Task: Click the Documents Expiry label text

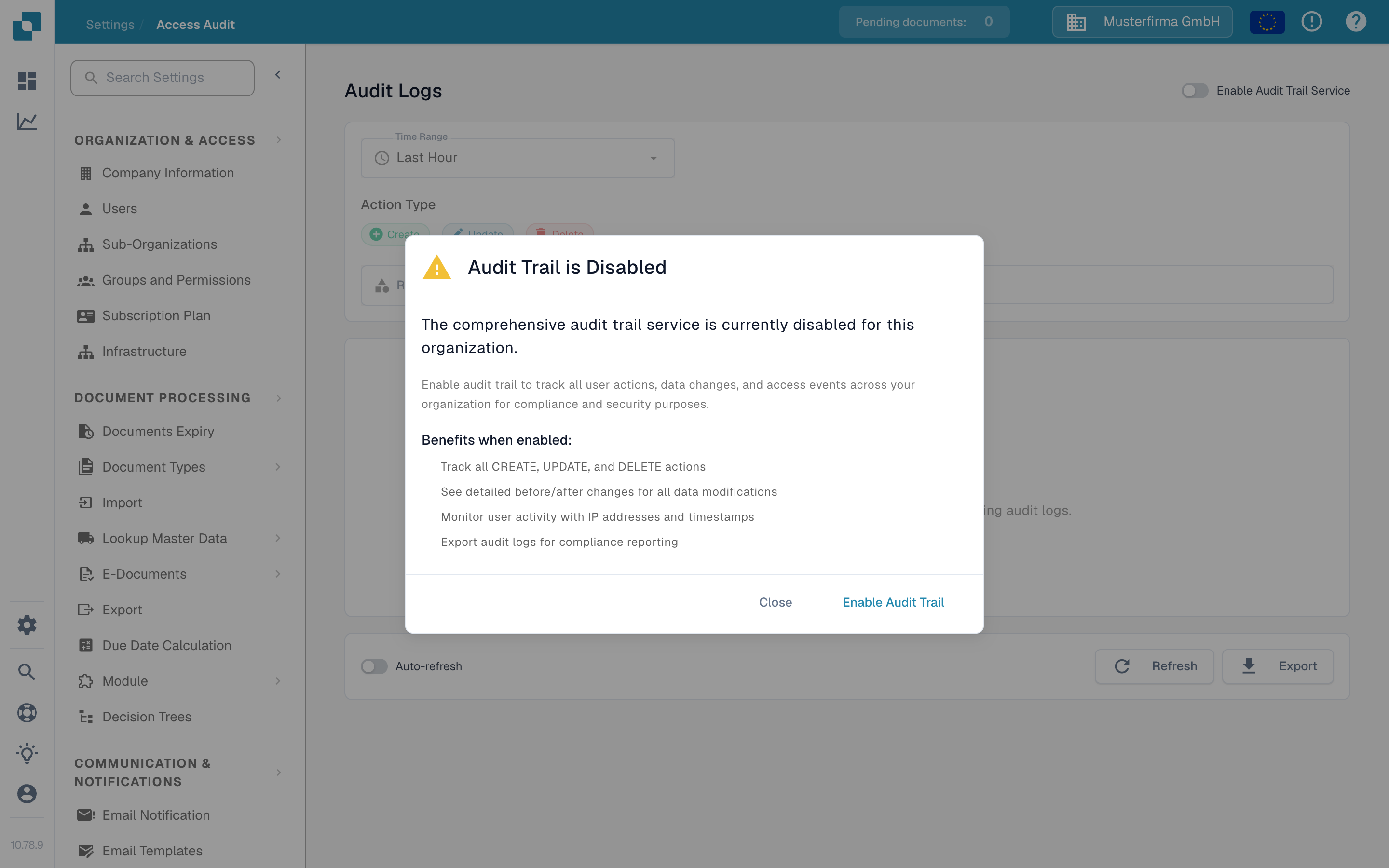Action: click(x=158, y=431)
